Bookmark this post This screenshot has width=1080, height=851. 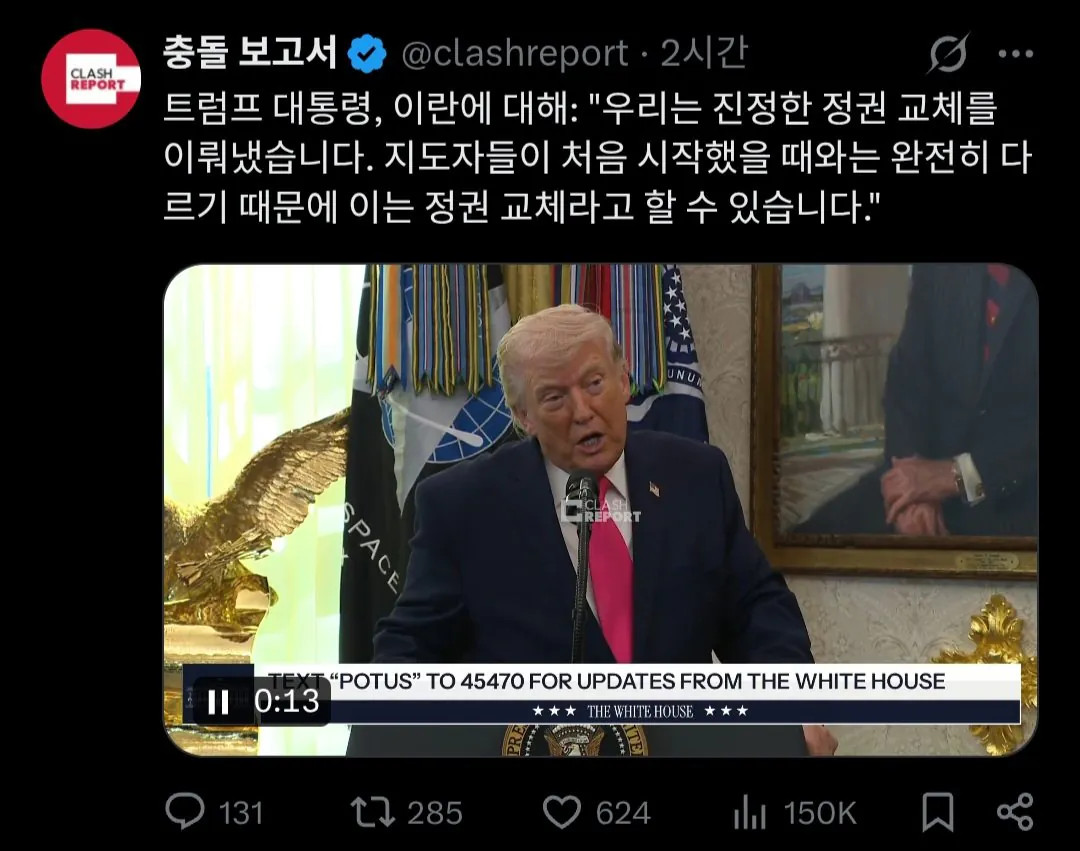(937, 812)
